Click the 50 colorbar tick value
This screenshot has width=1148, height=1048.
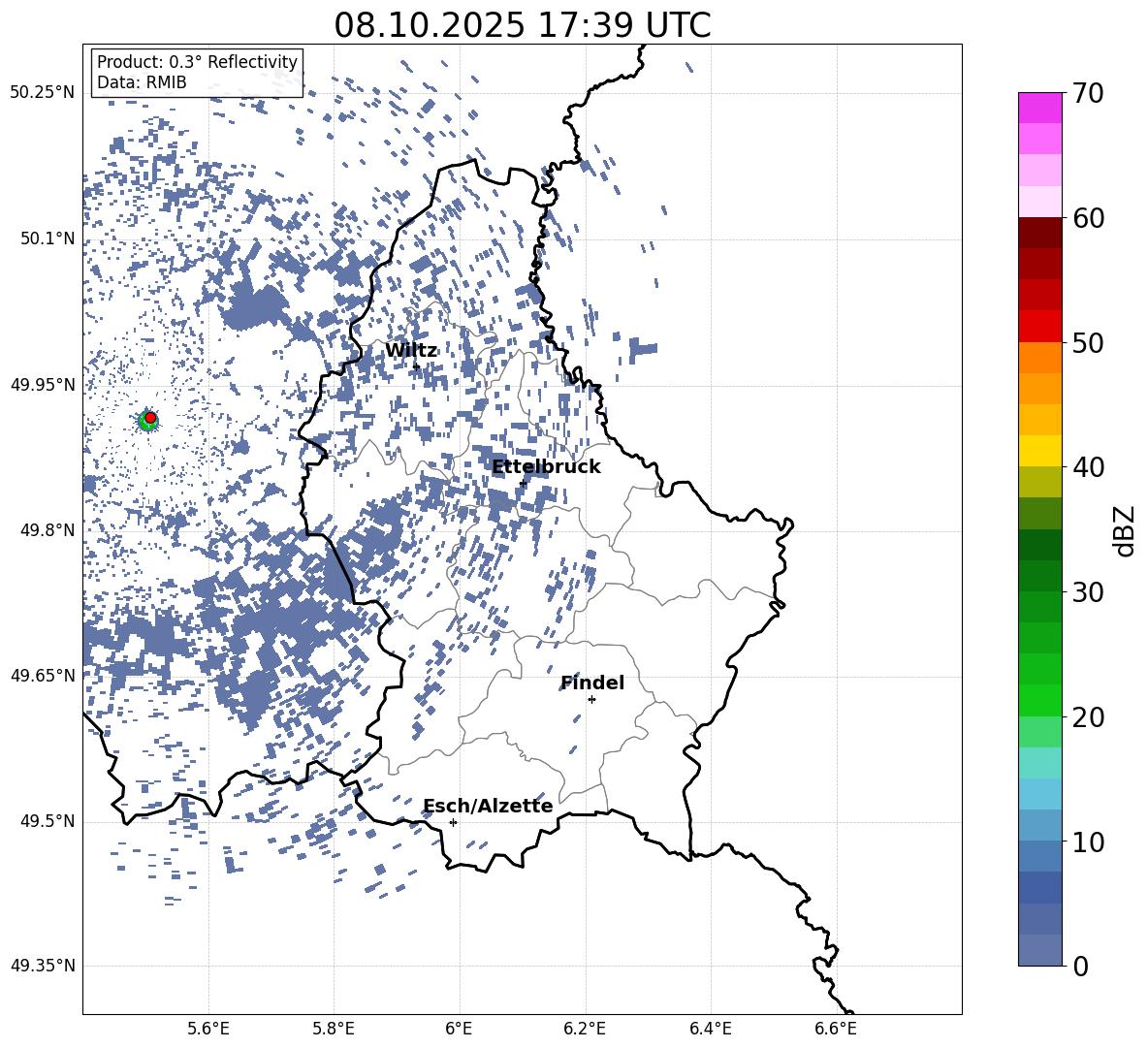tap(1088, 343)
